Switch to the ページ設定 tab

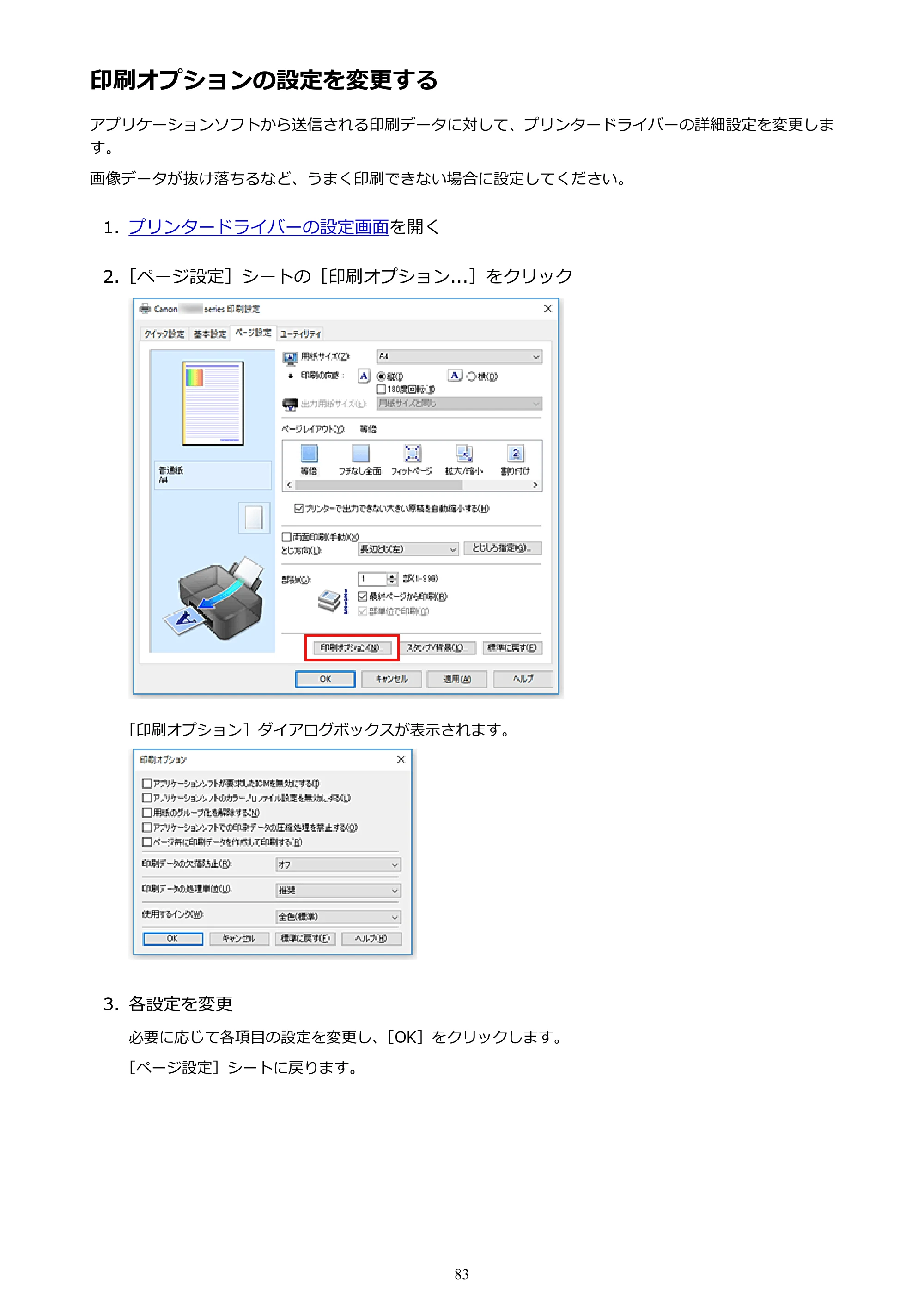253,333
